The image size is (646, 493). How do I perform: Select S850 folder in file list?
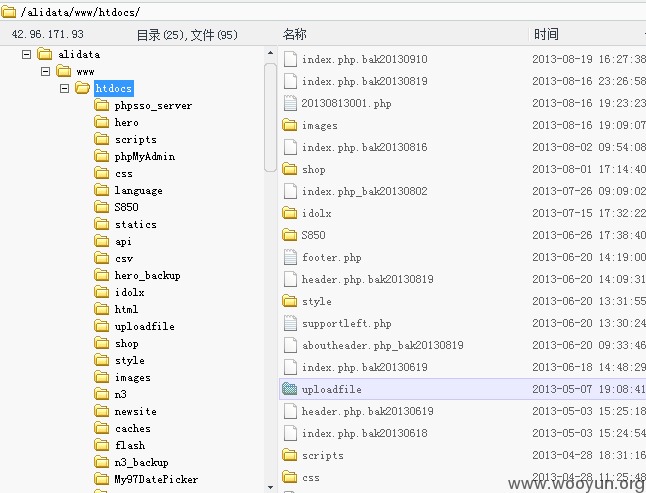tap(313, 235)
